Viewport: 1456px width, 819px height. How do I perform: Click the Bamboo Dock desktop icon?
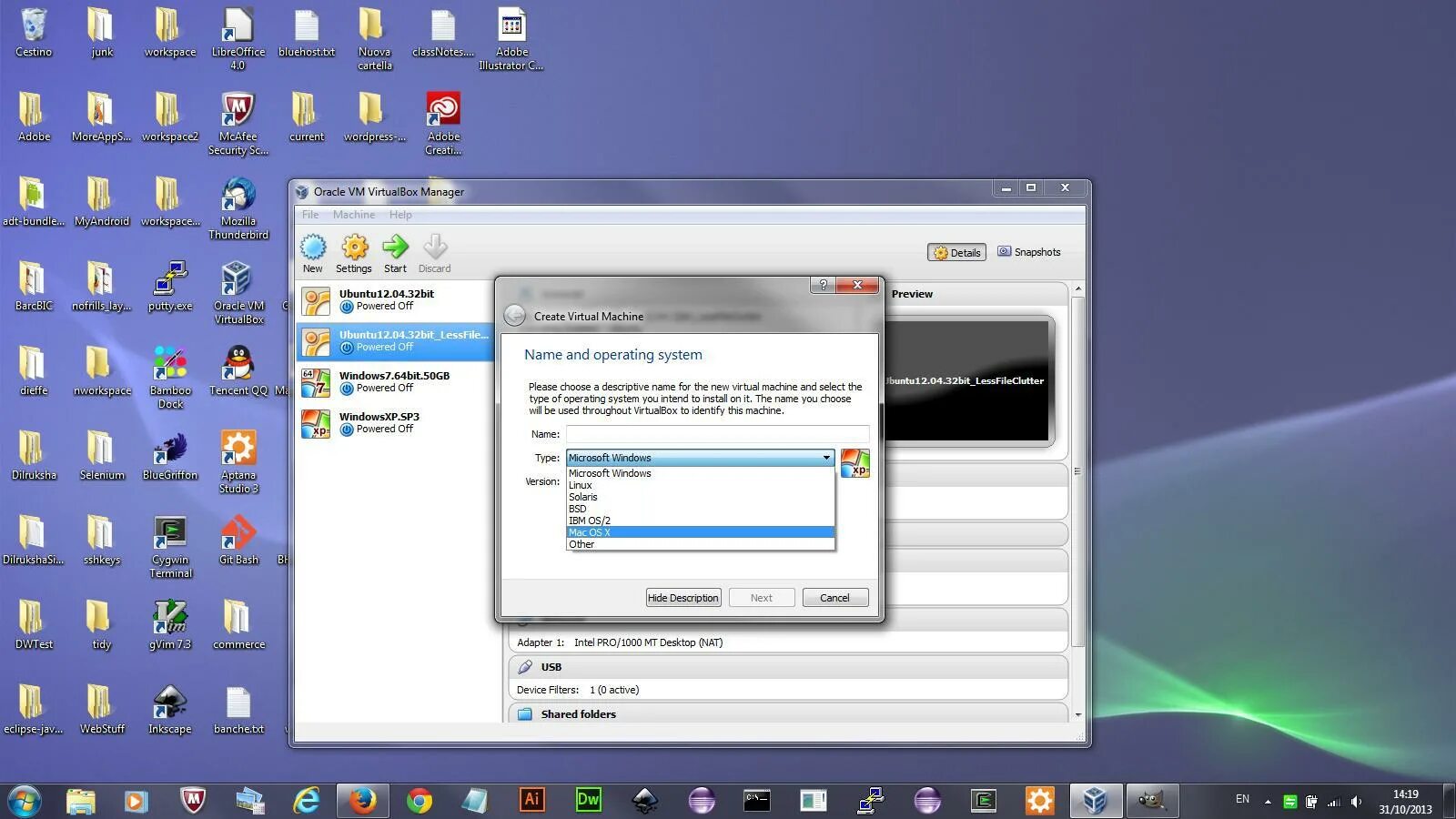[x=170, y=378]
